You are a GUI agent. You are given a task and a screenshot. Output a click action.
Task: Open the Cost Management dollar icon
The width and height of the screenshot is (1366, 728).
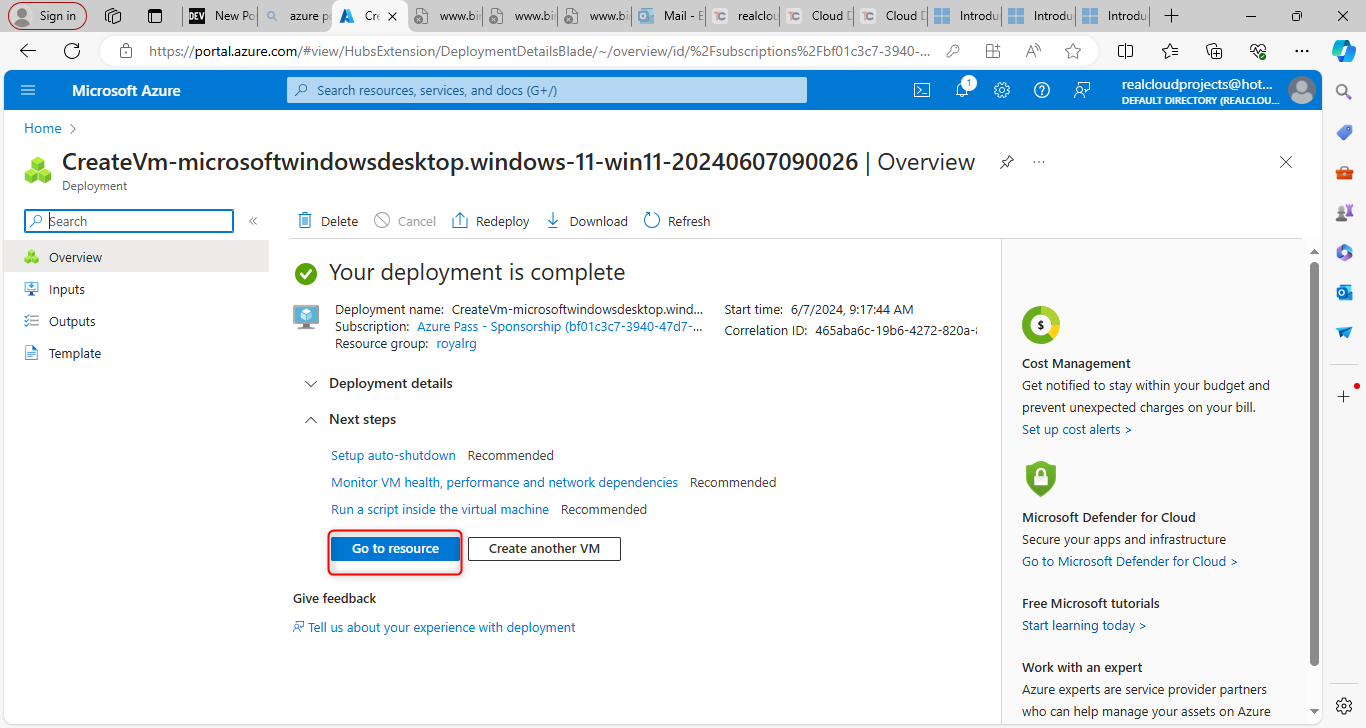pos(1040,325)
